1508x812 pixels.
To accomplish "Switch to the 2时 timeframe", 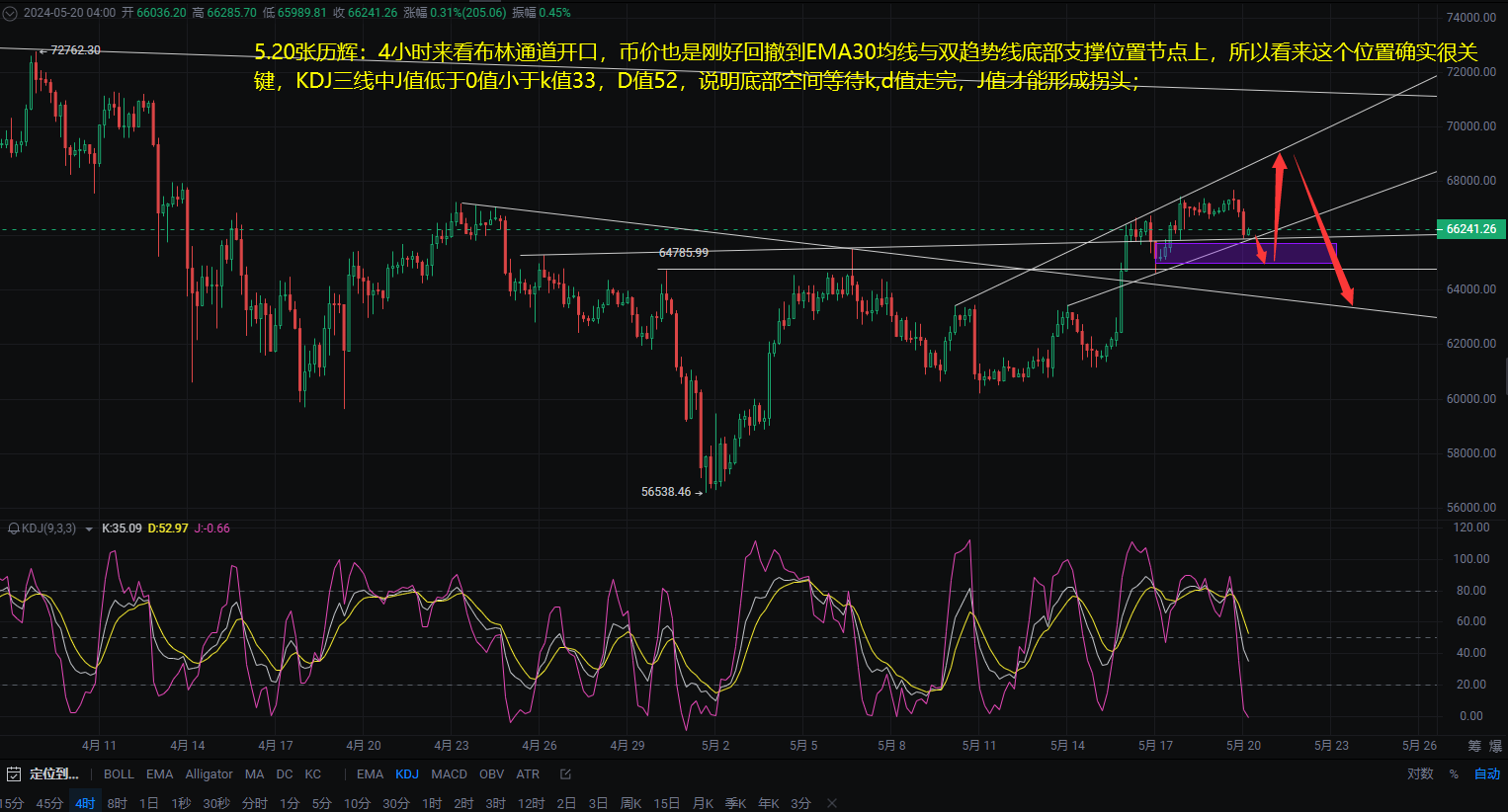I will tap(463, 803).
